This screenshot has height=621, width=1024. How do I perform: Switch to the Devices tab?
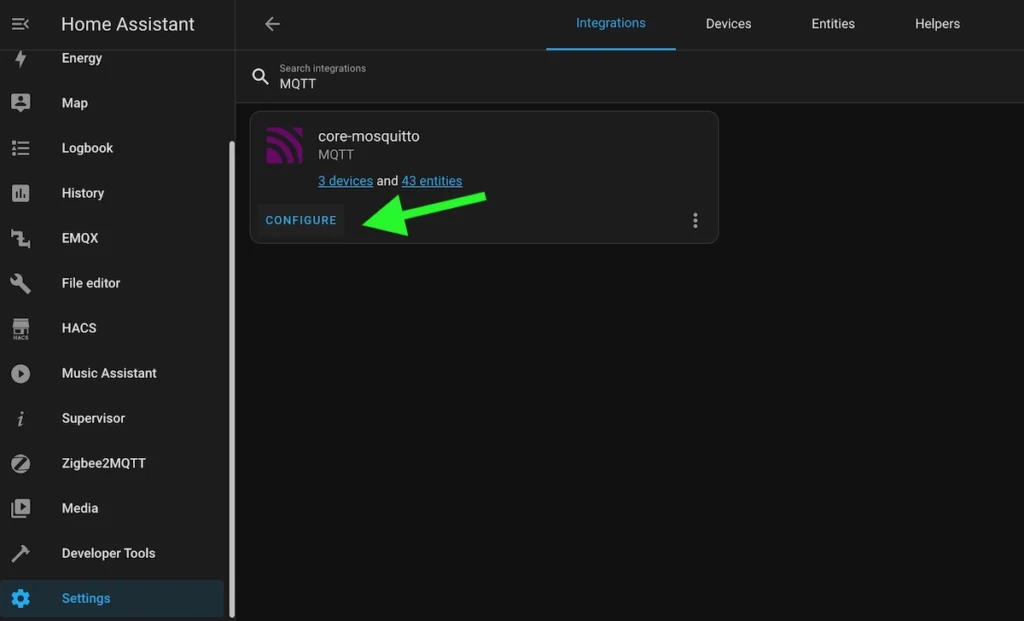point(728,24)
